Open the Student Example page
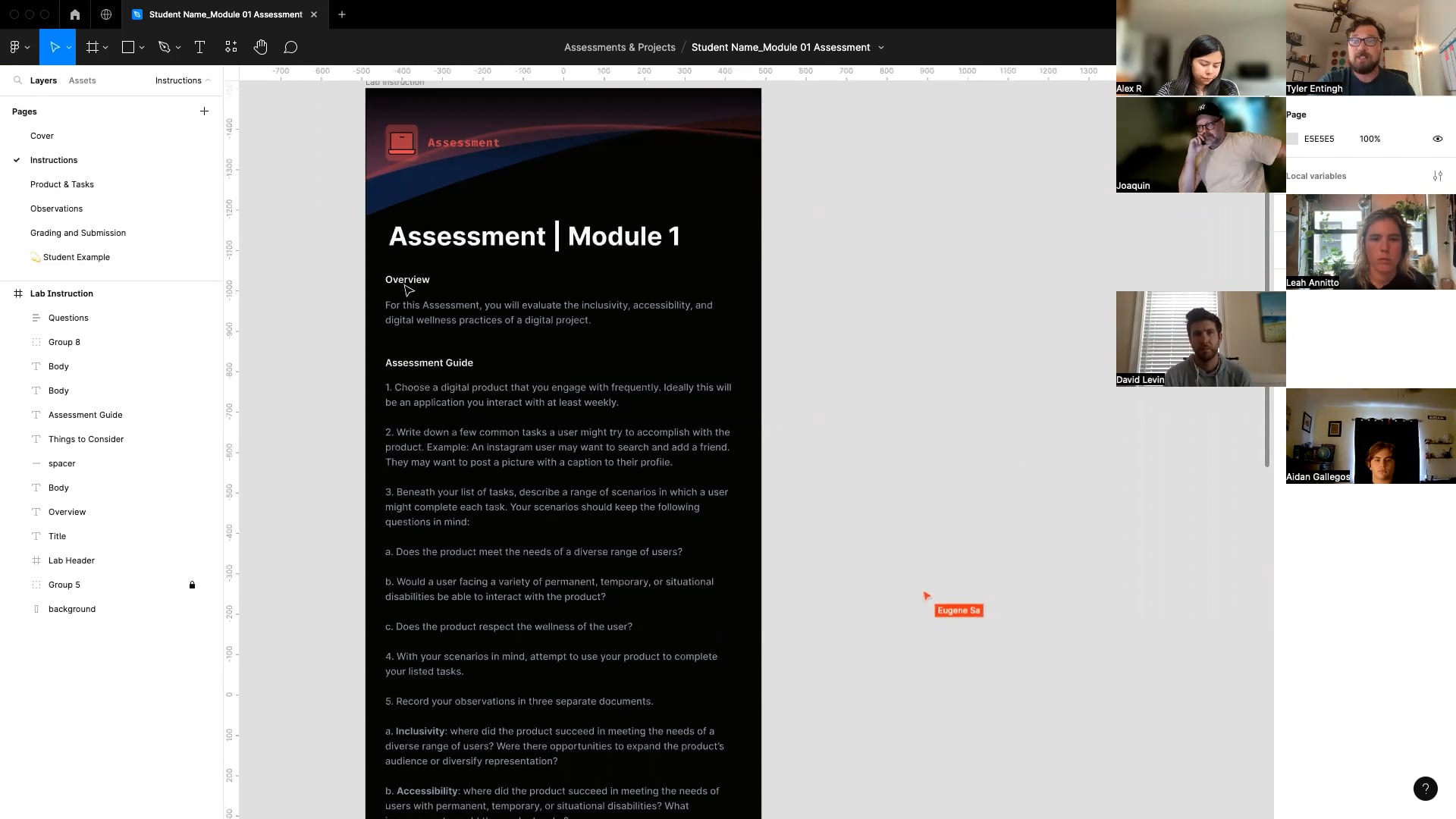This screenshot has height=819, width=1456. click(70, 257)
